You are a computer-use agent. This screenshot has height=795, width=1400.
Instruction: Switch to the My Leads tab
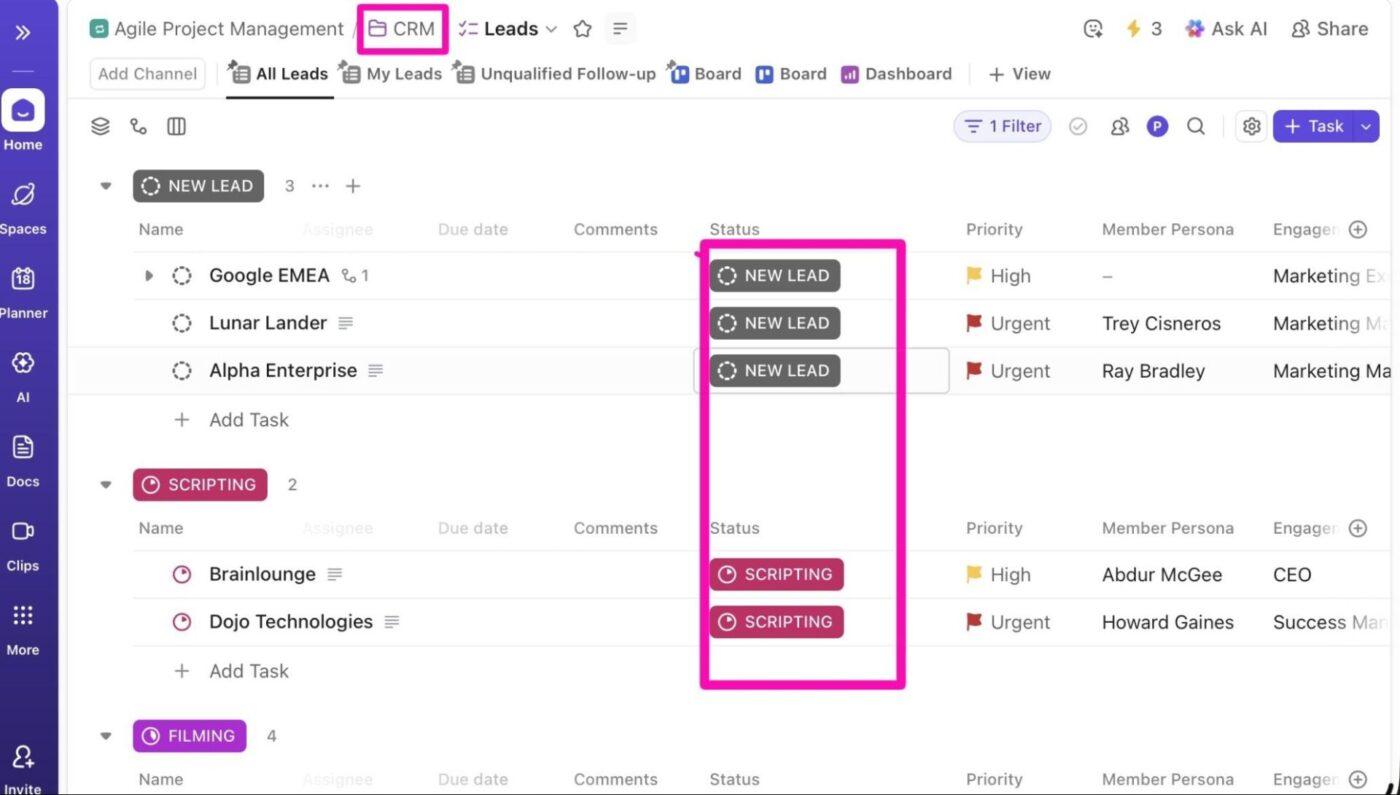click(x=402, y=73)
